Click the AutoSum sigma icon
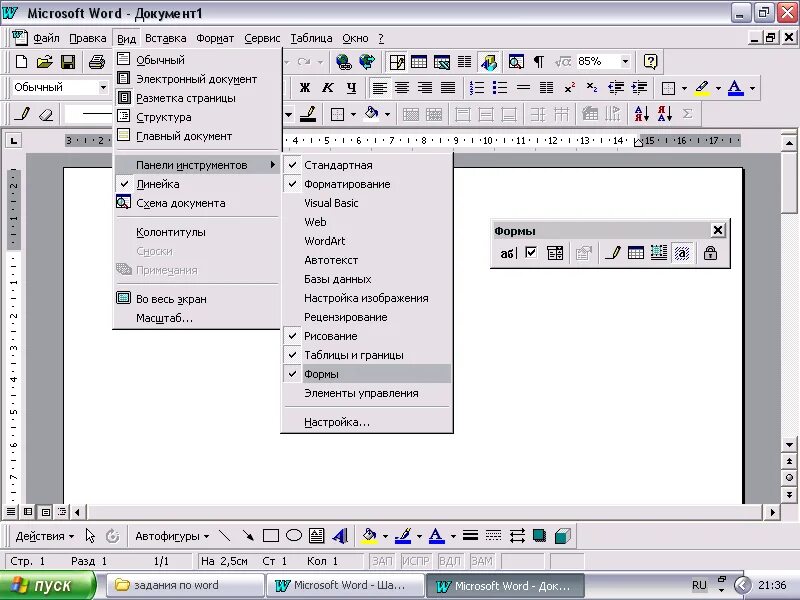The height and width of the screenshot is (600, 800). click(x=687, y=114)
